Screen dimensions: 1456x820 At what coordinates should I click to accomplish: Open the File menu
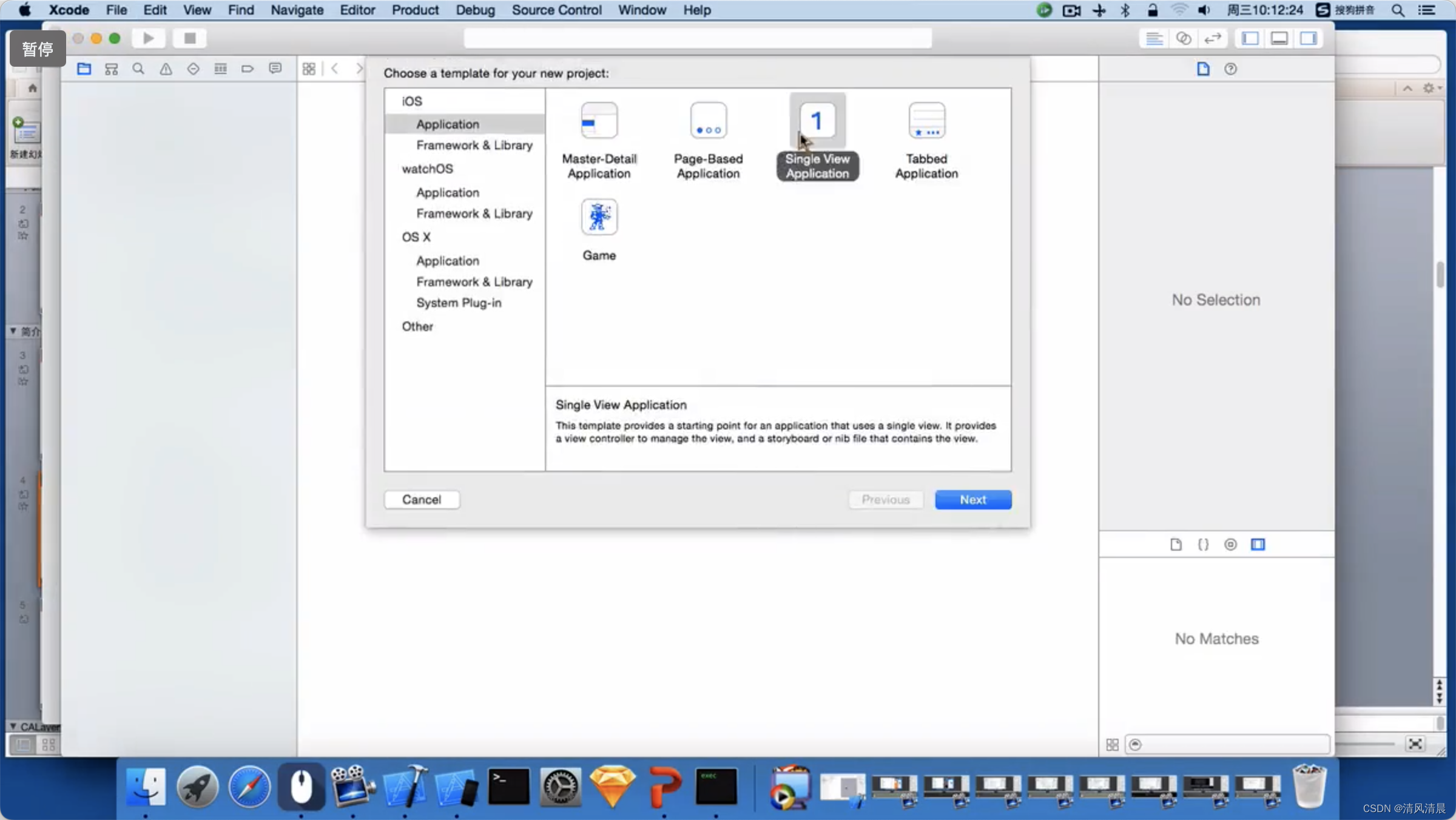tap(116, 10)
